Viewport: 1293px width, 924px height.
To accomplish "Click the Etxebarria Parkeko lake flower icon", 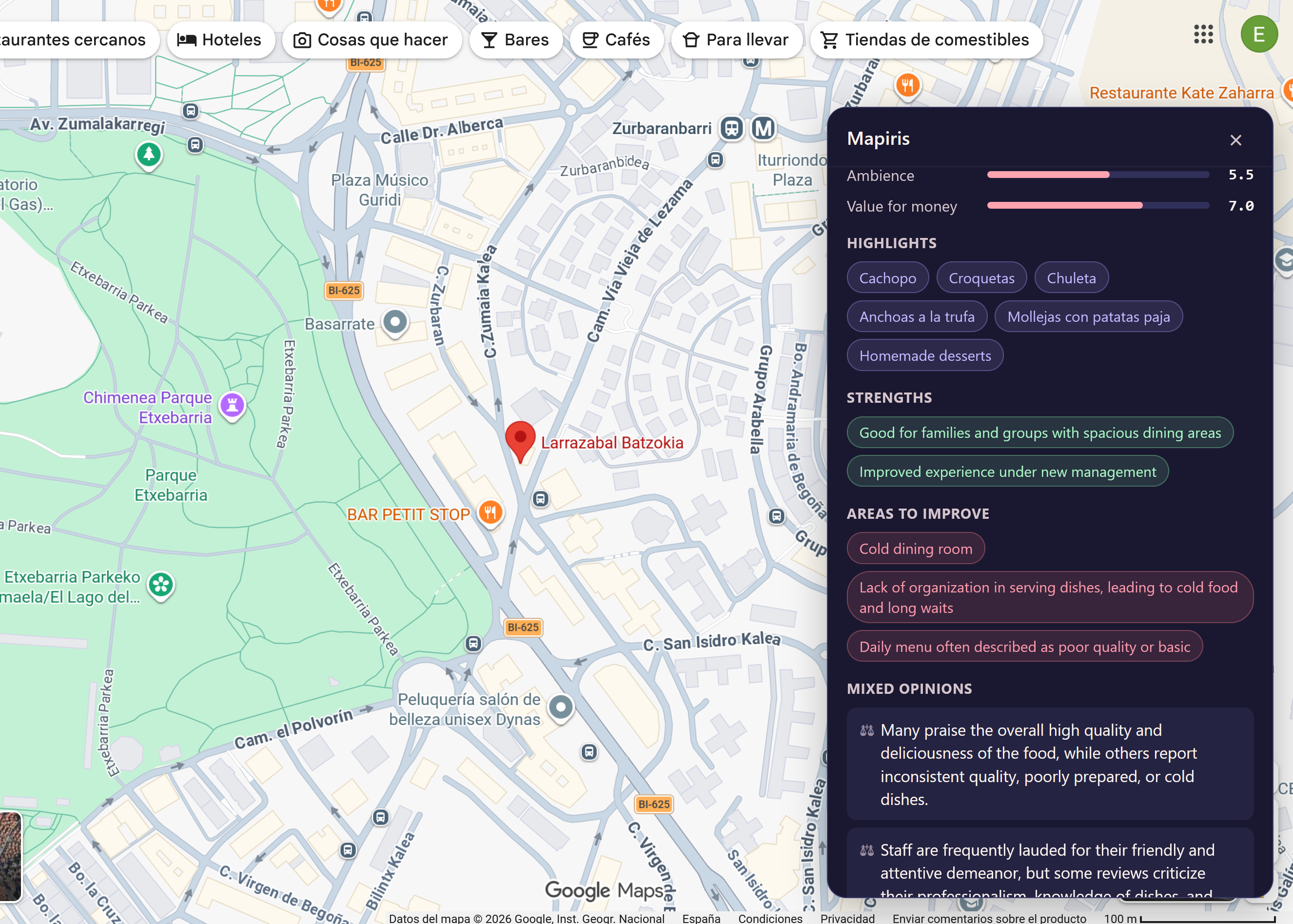I will [161, 586].
